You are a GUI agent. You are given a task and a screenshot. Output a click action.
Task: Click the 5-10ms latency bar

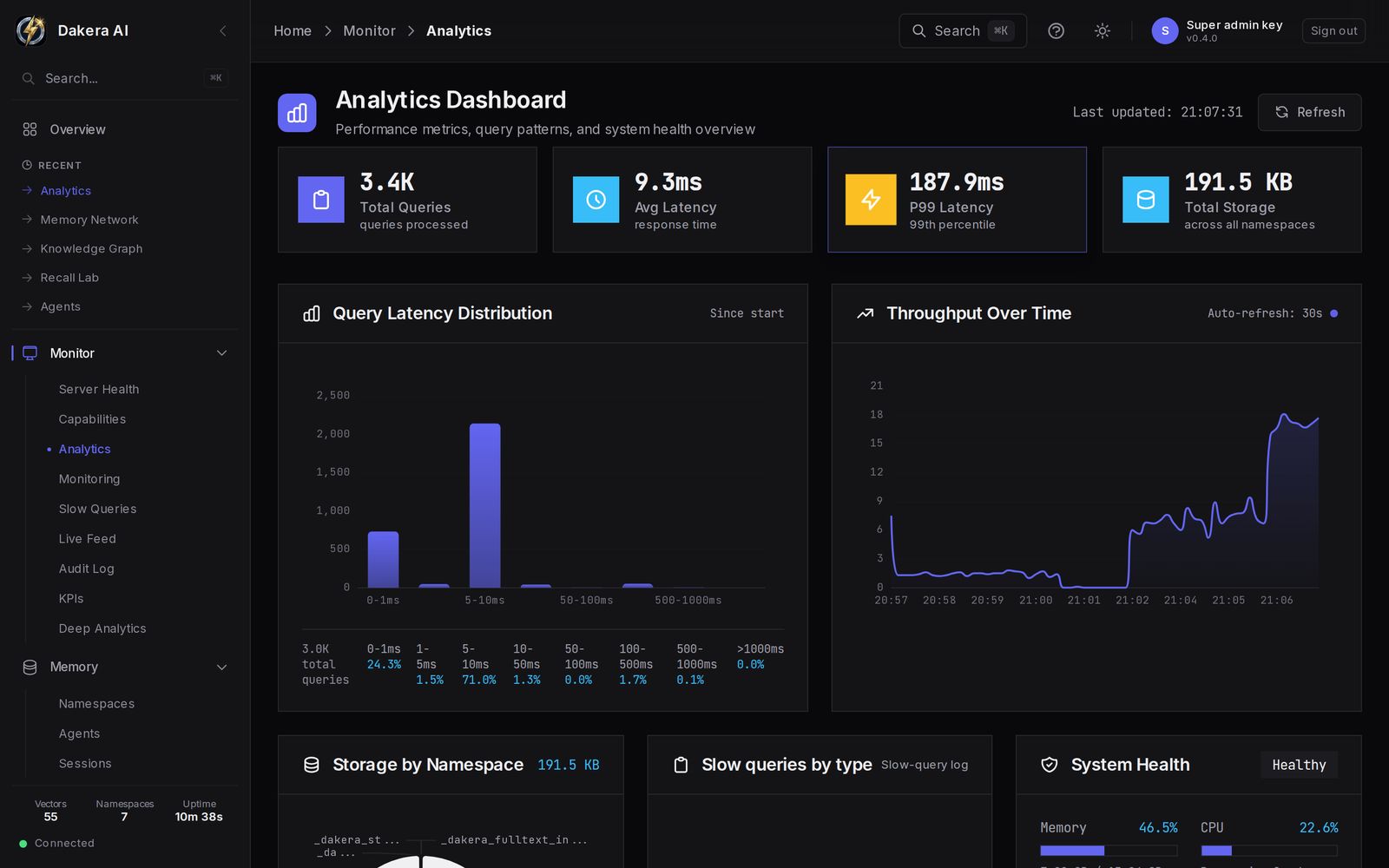tap(484, 506)
